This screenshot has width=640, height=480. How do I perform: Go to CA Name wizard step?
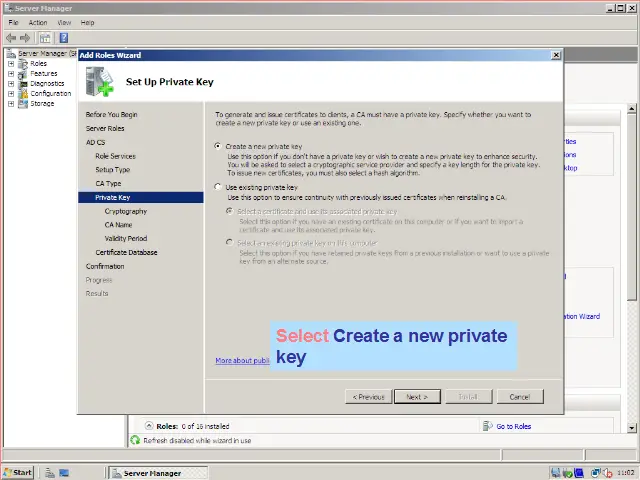(x=118, y=225)
